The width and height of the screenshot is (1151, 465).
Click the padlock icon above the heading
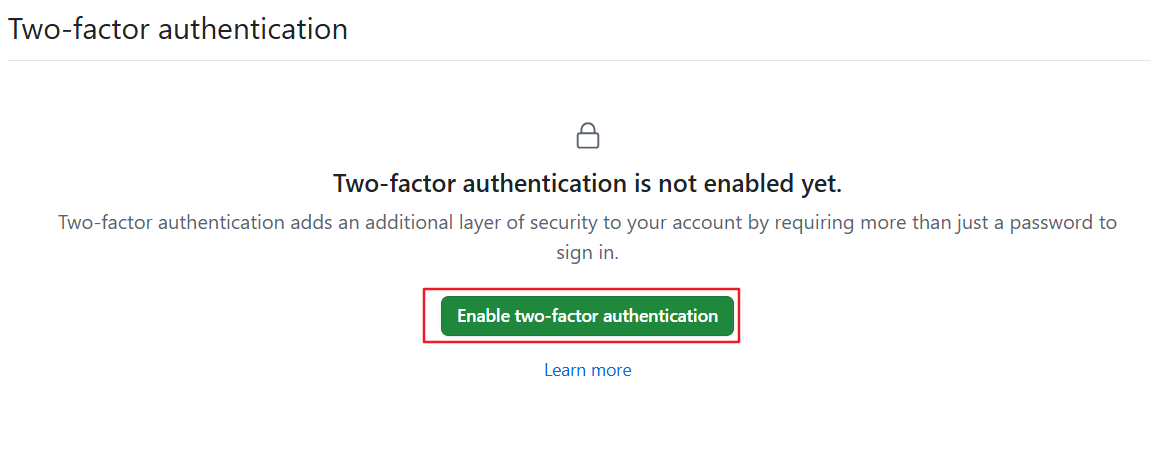[588, 136]
